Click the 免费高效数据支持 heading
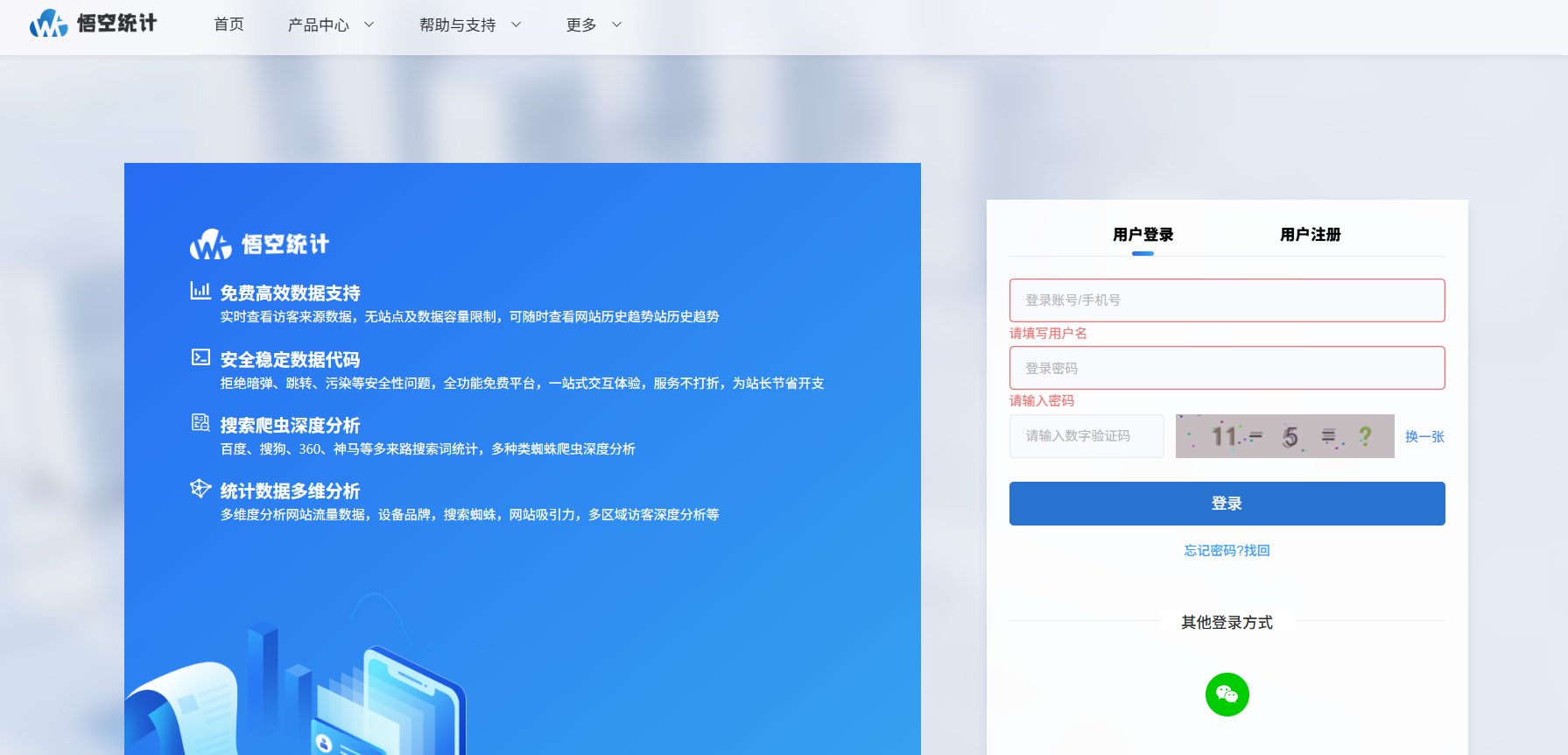 tap(290, 293)
